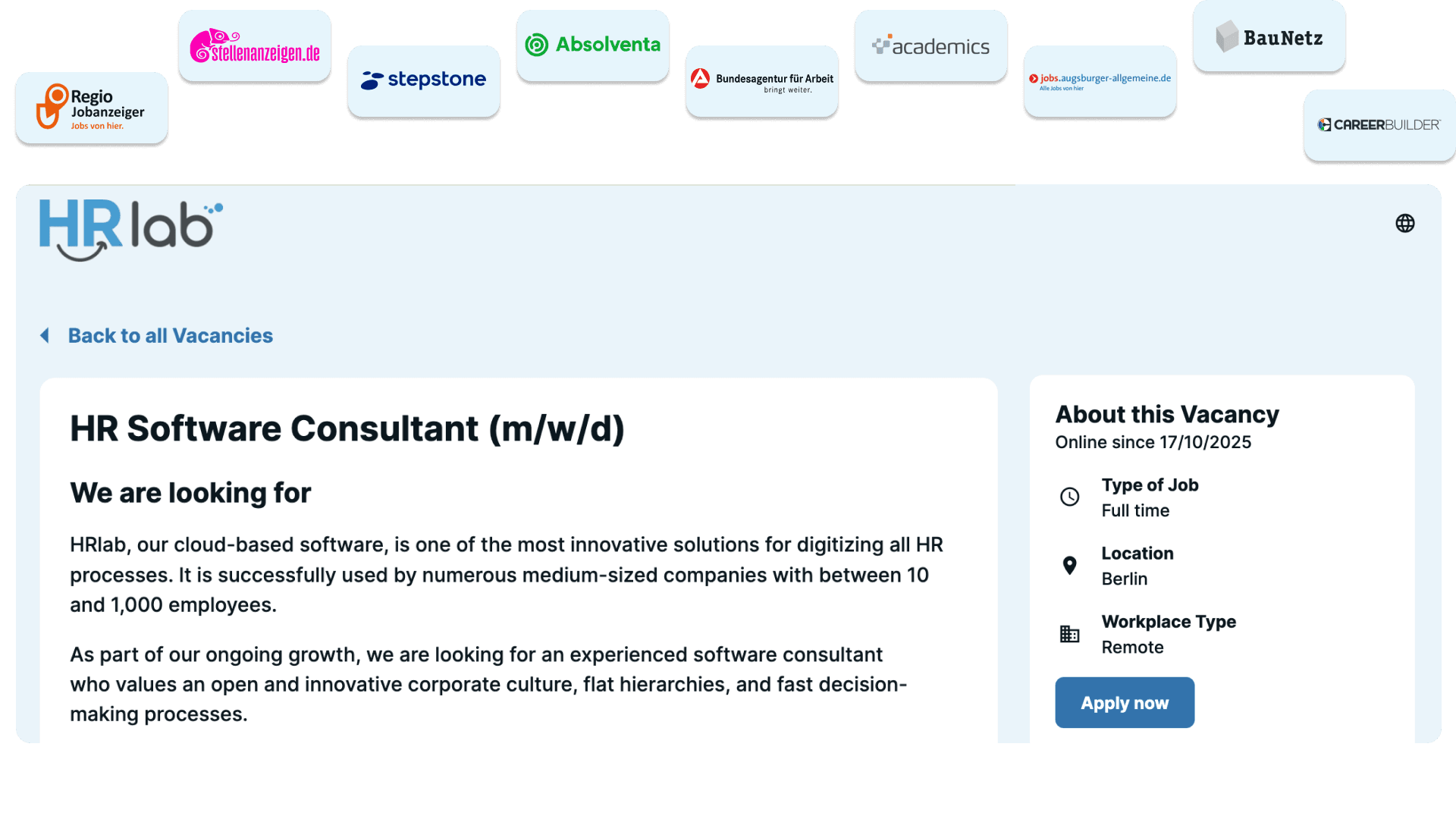Click the building icon for Workplace Type
Viewport: 1456px width, 819px height.
coord(1069,634)
